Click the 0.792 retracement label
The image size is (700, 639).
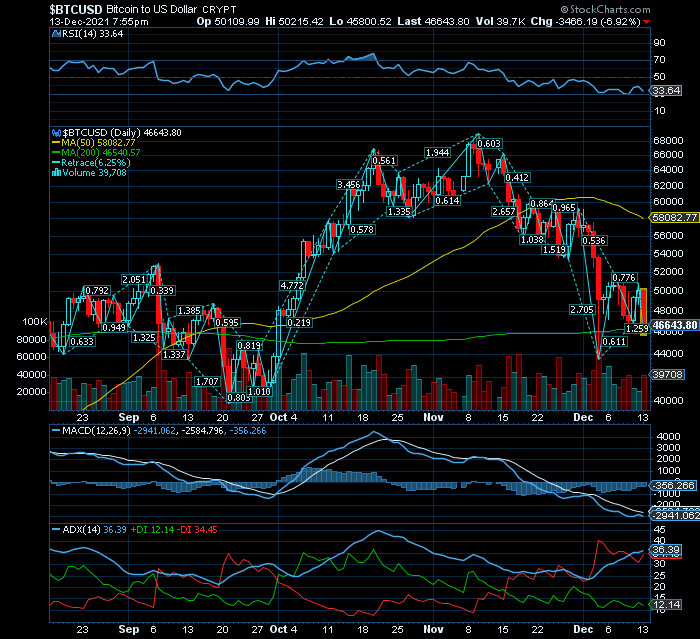click(97, 290)
